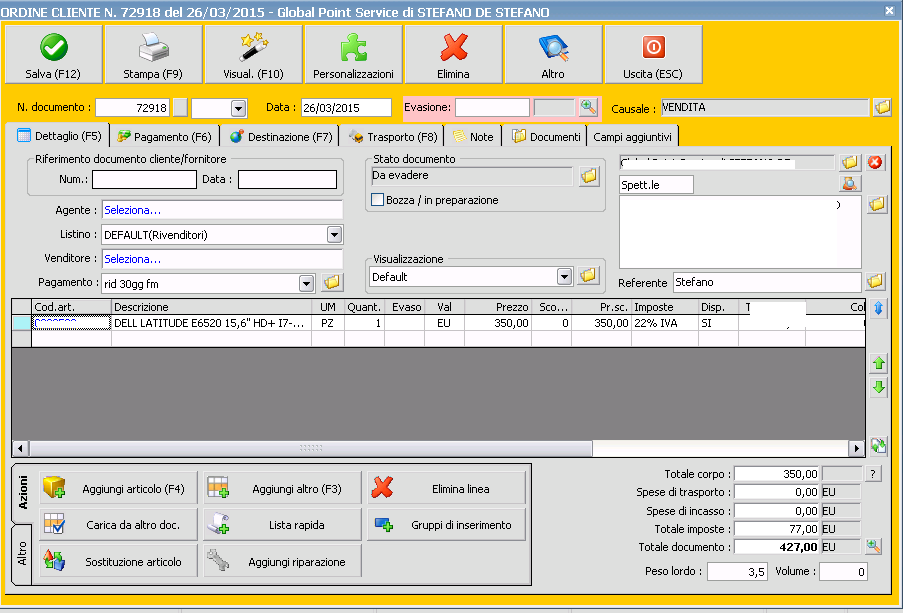Expand the Visualizzazione Default dropdown
The image size is (903, 613).
(564, 277)
